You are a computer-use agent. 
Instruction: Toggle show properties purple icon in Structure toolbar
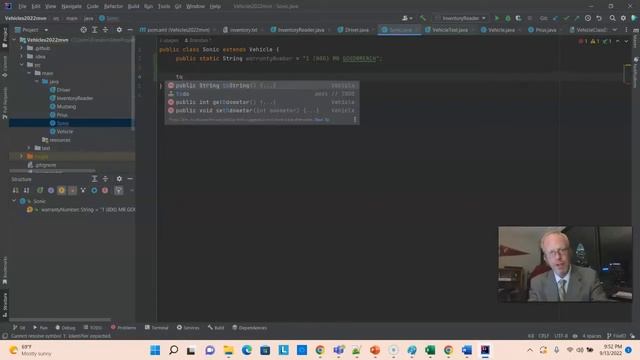[x=51, y=190]
